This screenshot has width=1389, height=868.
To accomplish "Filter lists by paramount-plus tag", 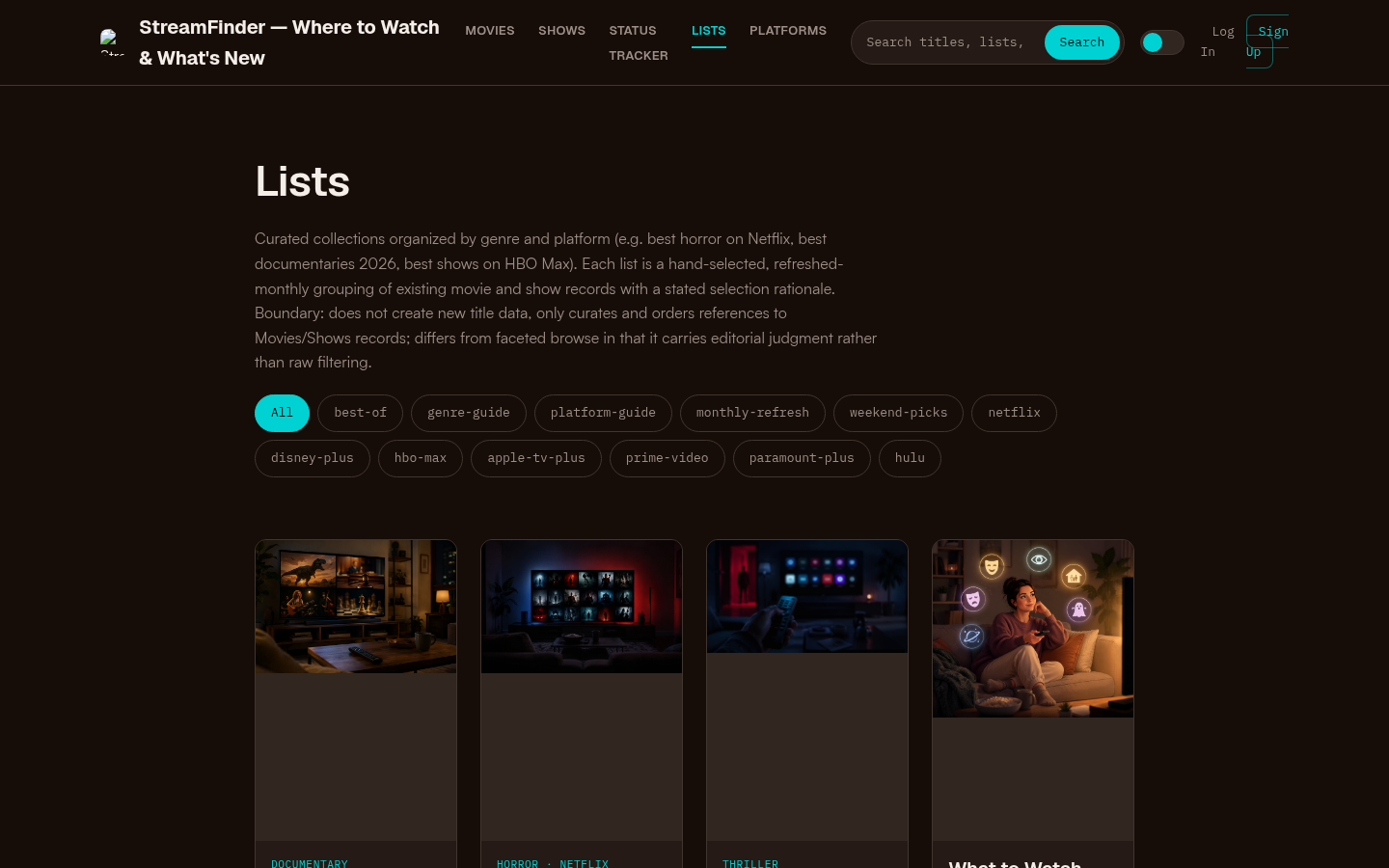I will pos(802,458).
